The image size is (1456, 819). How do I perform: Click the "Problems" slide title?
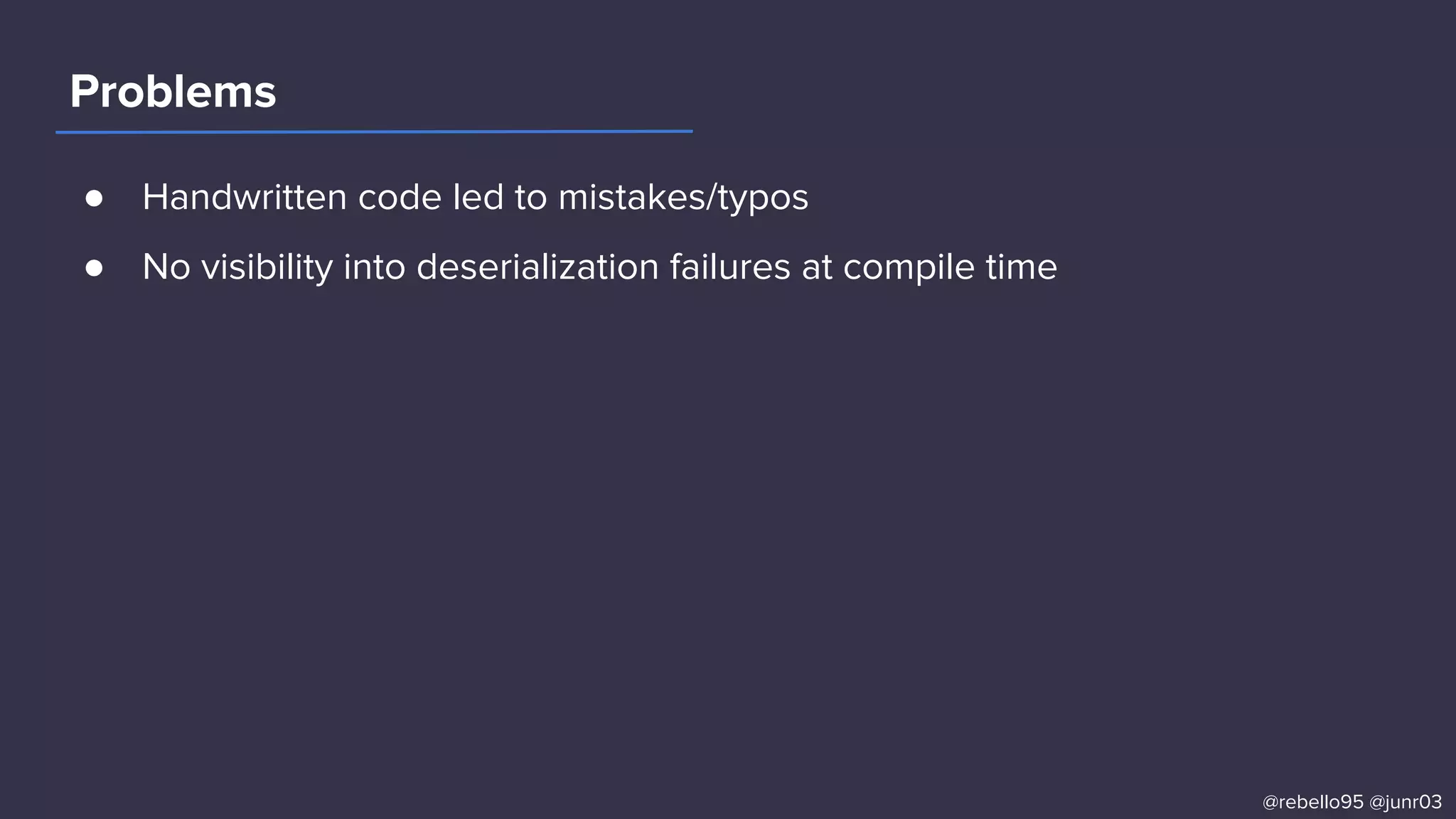[x=173, y=92]
